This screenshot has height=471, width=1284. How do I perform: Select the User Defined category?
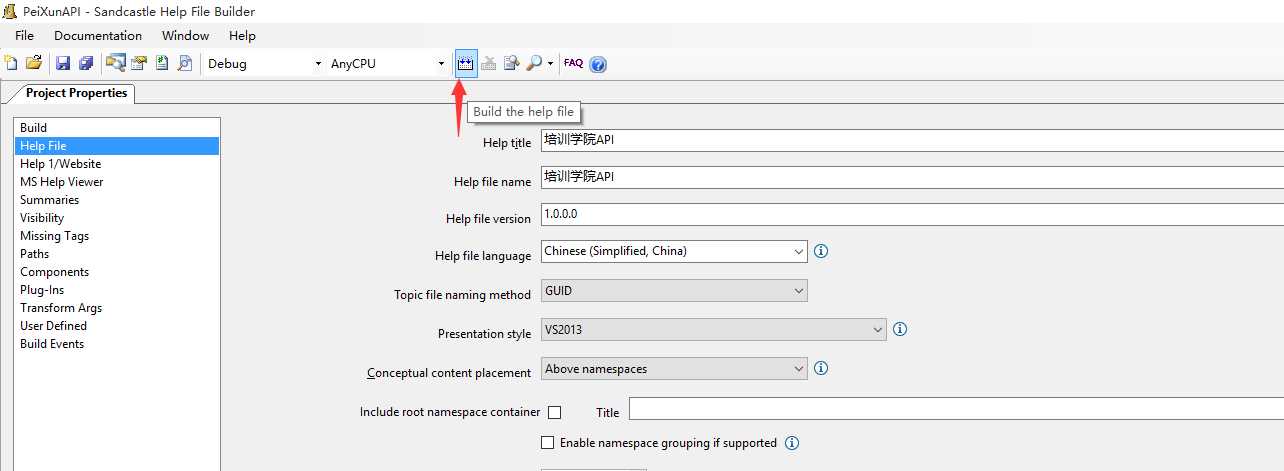[x=117, y=326]
